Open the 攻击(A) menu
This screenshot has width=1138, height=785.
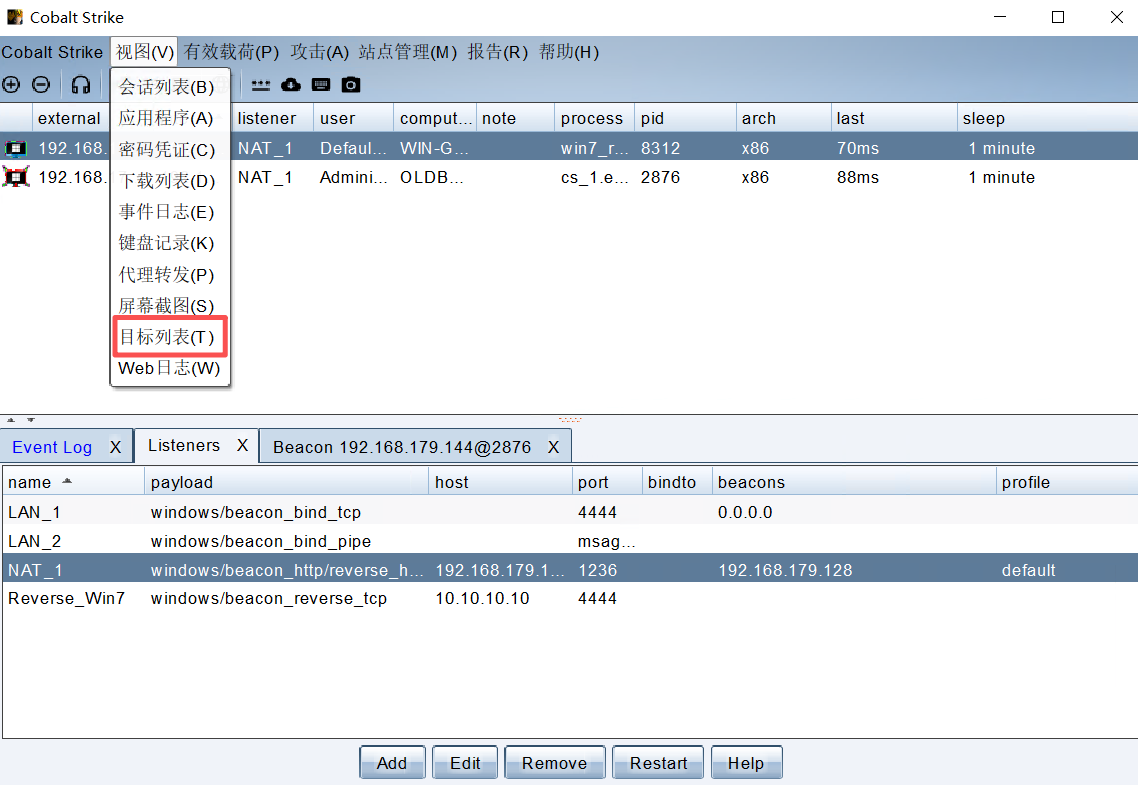coord(319,52)
